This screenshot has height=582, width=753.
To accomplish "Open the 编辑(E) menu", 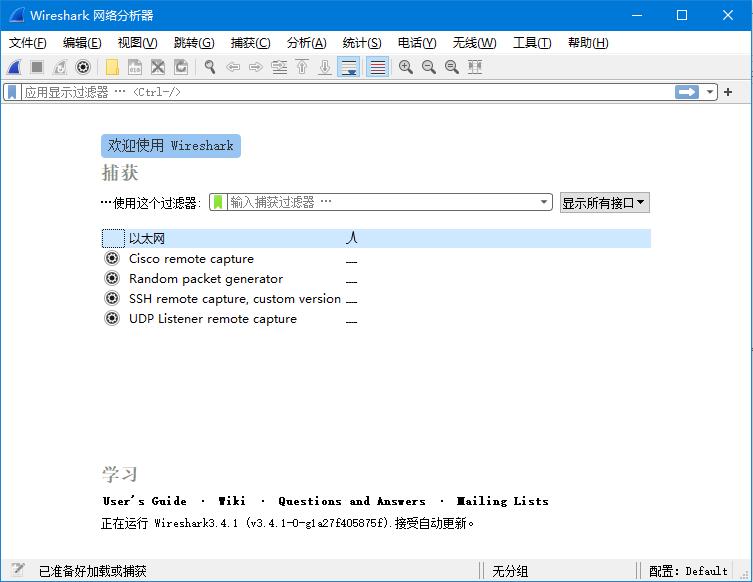I will click(x=82, y=43).
